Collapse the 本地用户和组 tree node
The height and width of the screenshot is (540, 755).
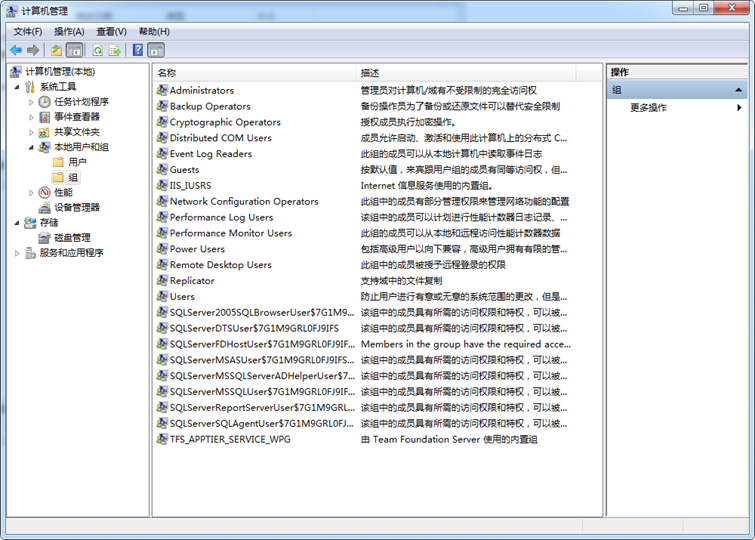click(31, 147)
